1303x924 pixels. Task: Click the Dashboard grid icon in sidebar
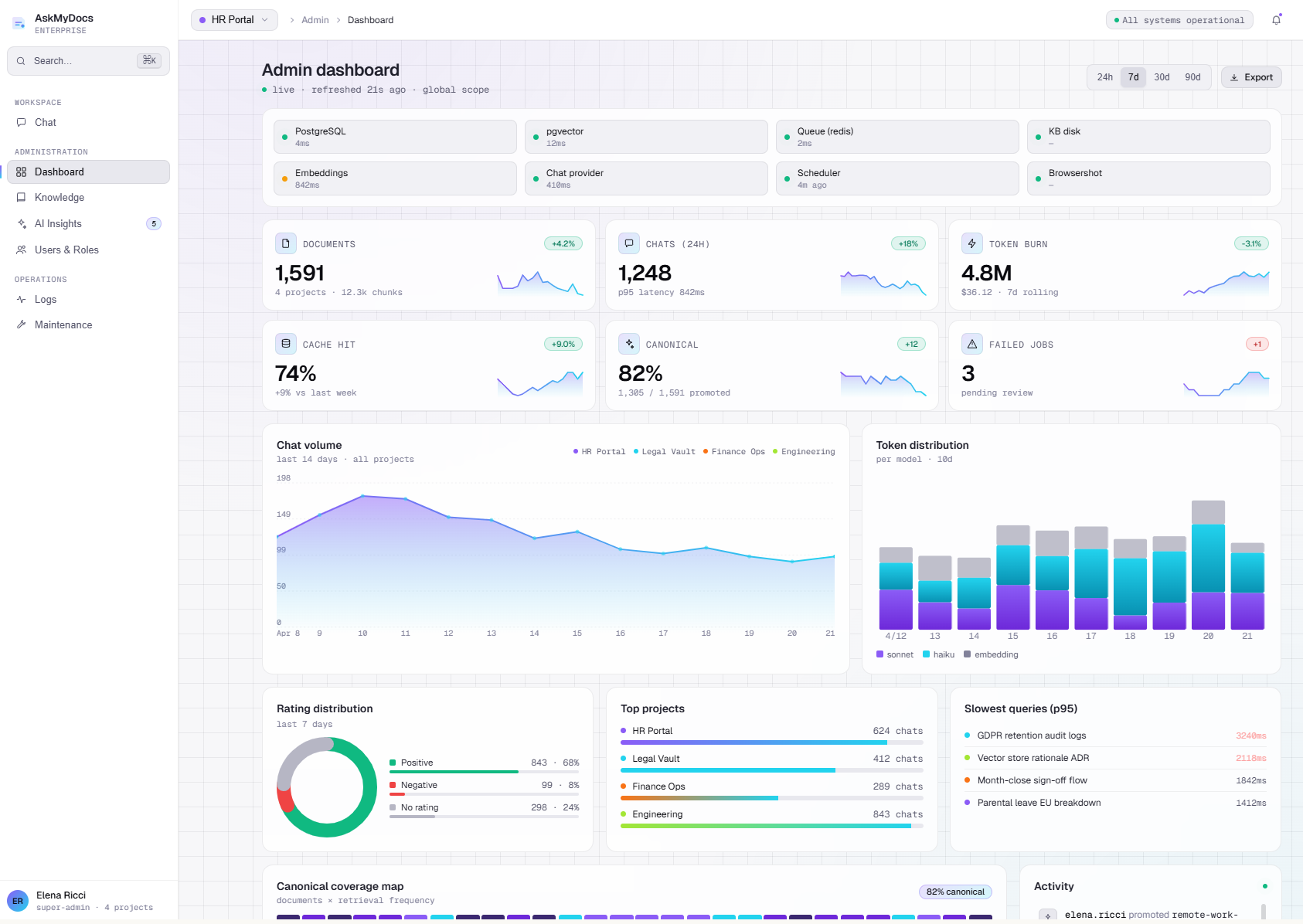[x=22, y=172]
